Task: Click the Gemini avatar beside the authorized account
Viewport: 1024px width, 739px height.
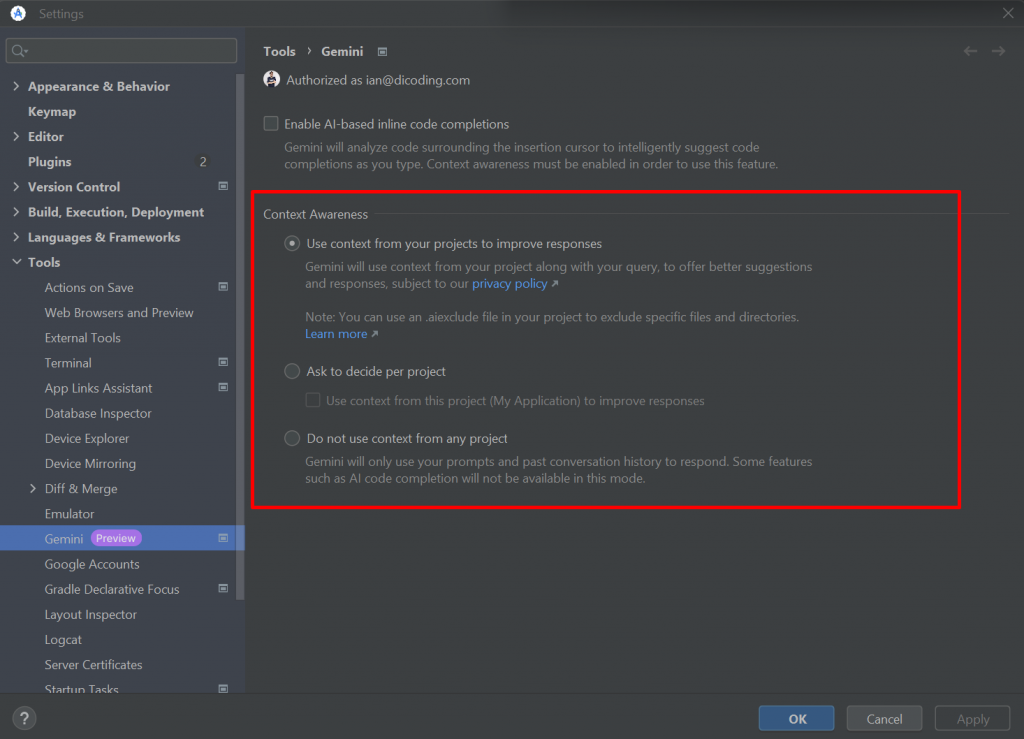Action: coord(270,79)
